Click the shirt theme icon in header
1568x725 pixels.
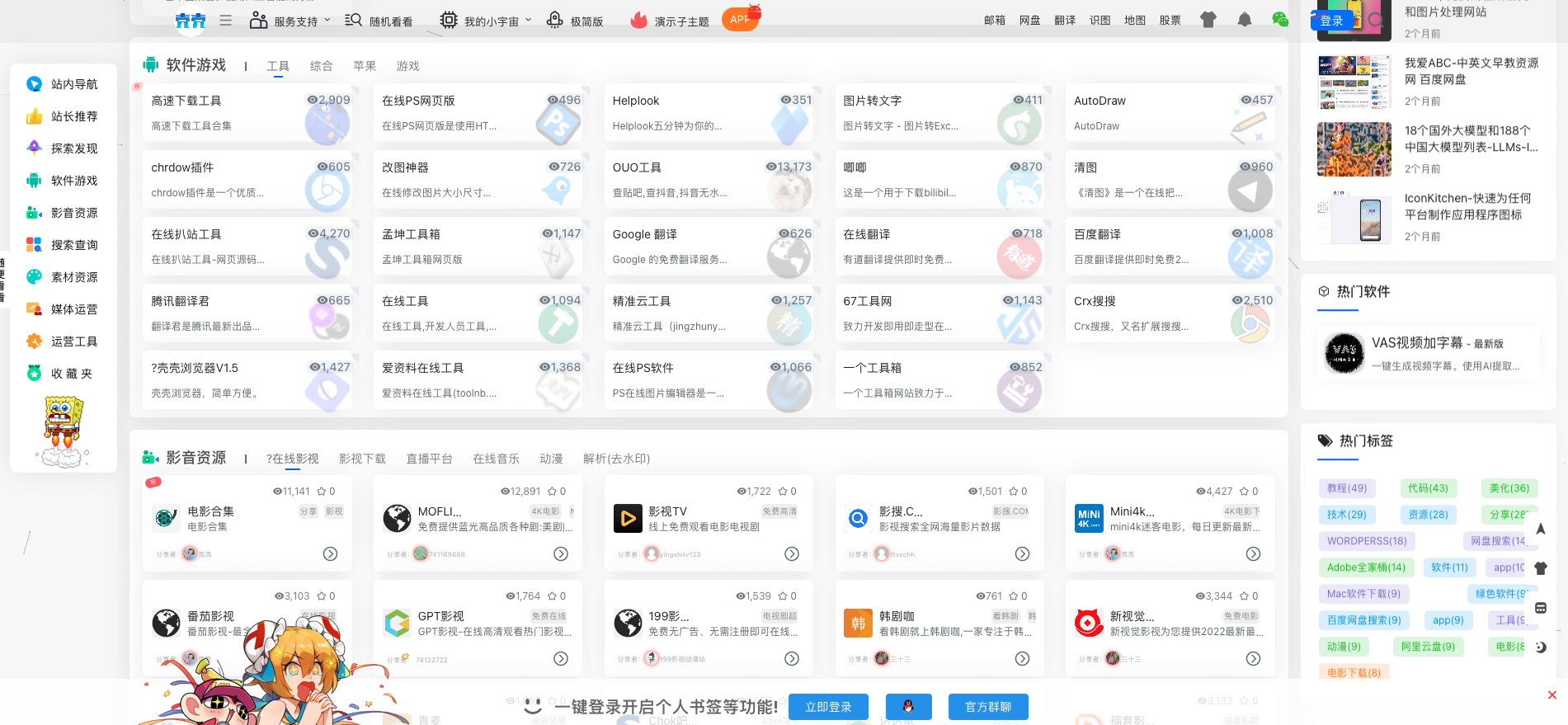pyautogui.click(x=1208, y=20)
